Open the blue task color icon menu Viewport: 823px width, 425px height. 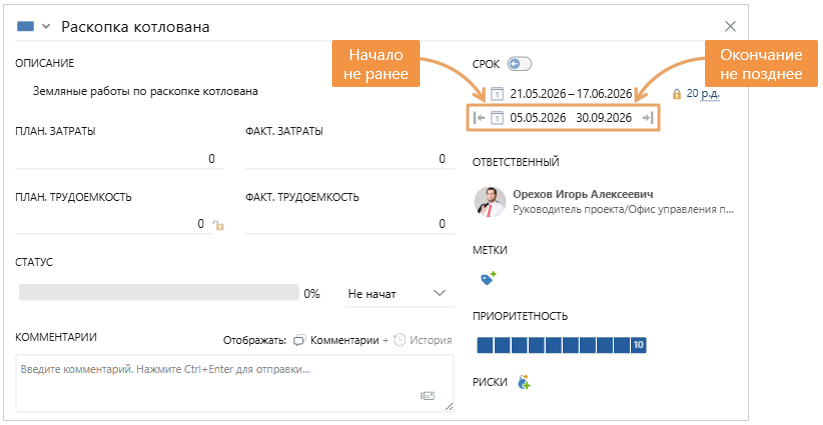26,27
